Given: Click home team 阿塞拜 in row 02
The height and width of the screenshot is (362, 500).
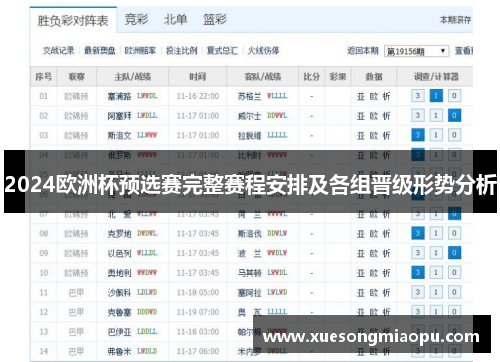Looking at the screenshot, I should point(119,116).
